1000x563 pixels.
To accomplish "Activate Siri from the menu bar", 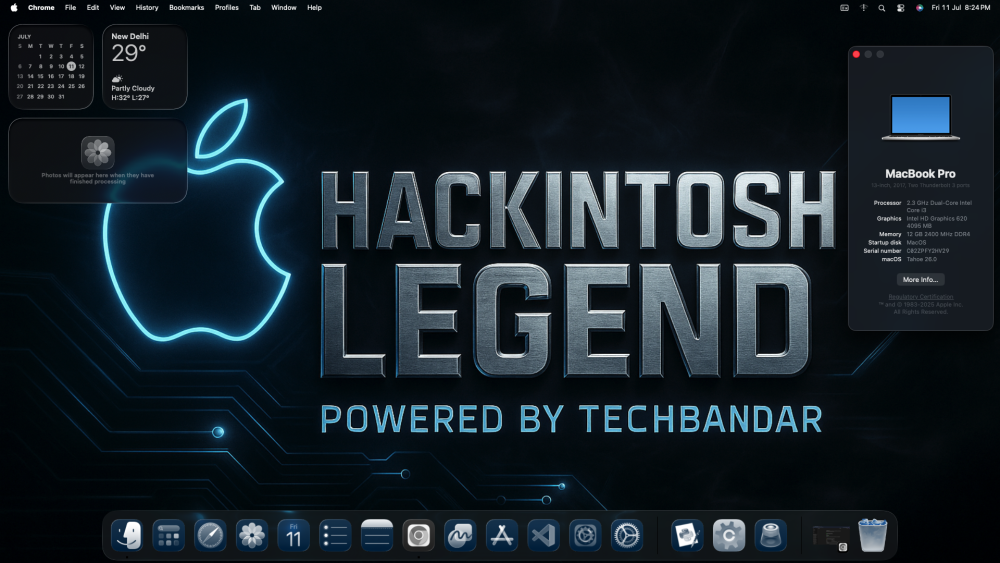I will point(919,8).
